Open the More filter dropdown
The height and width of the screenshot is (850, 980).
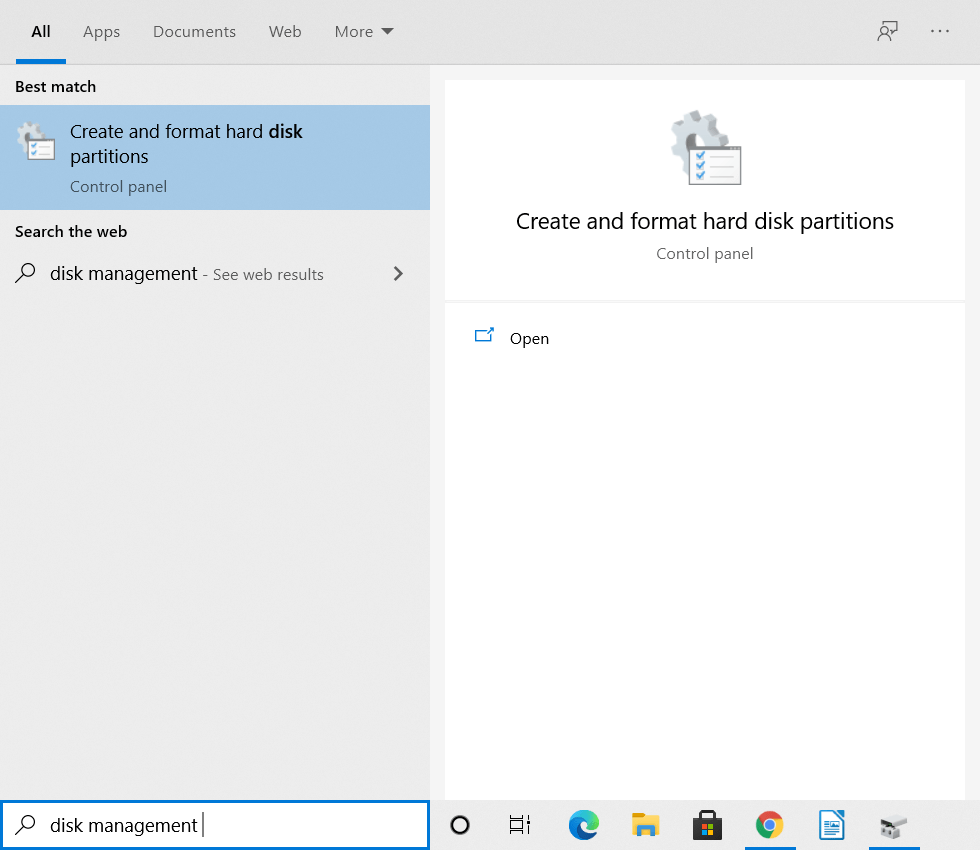363,31
